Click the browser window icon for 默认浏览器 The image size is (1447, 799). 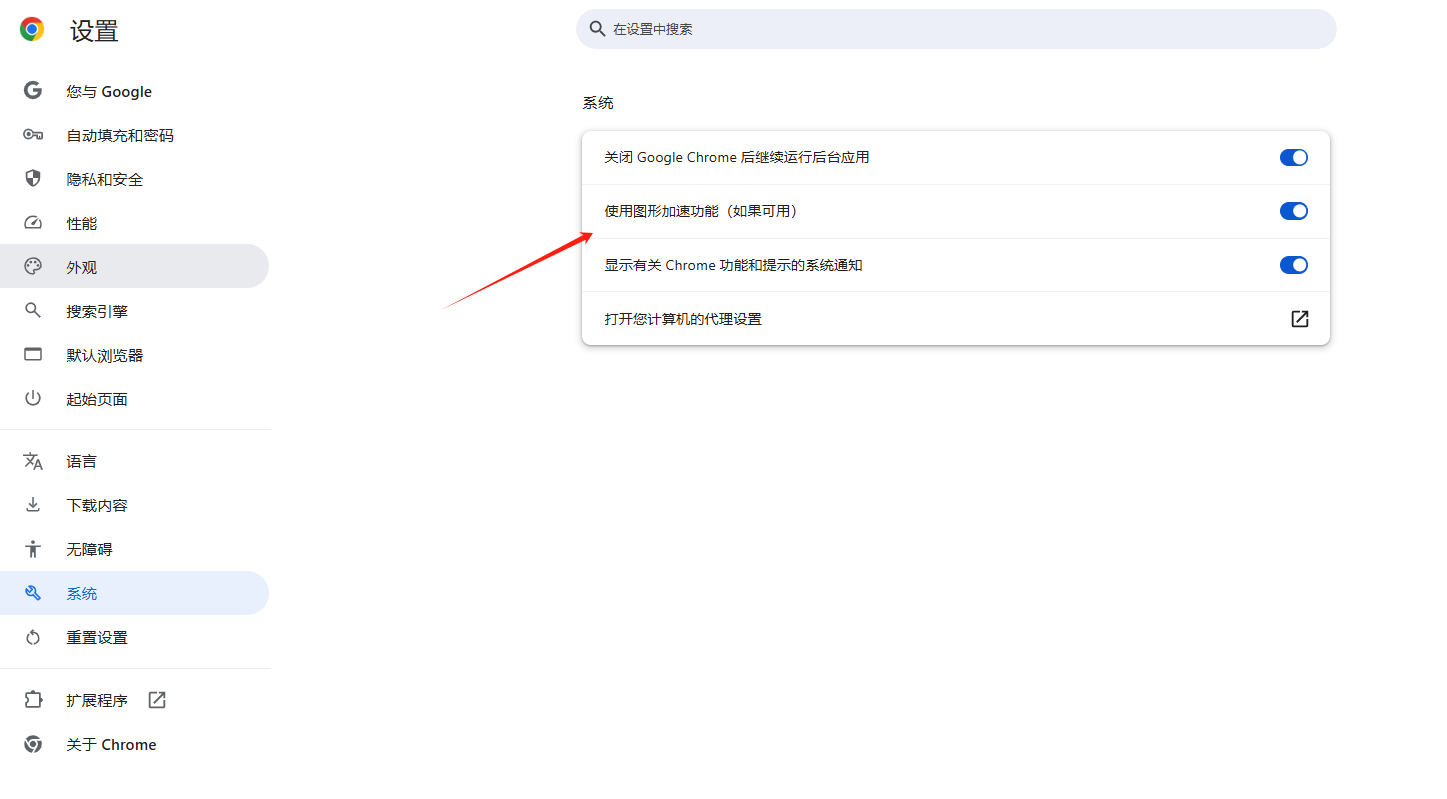coord(33,355)
